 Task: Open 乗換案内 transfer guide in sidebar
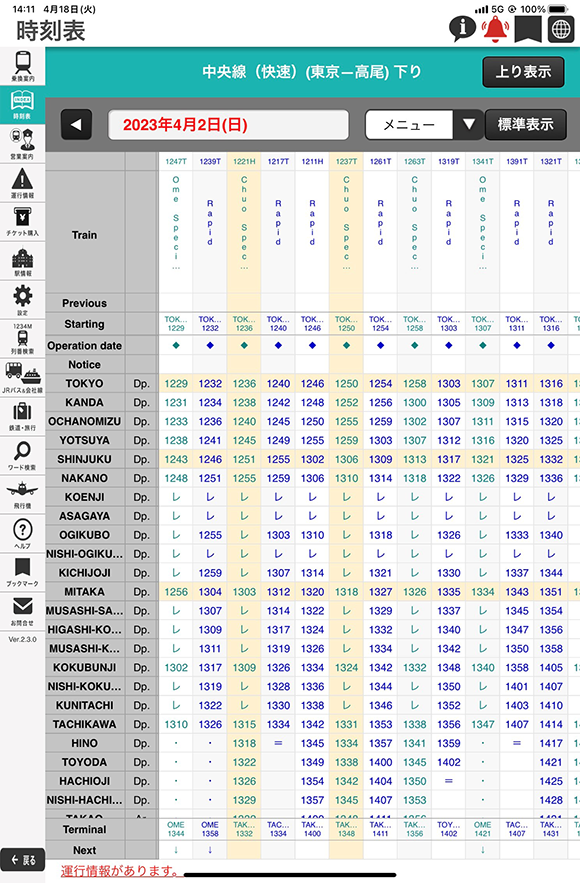click(x=23, y=66)
